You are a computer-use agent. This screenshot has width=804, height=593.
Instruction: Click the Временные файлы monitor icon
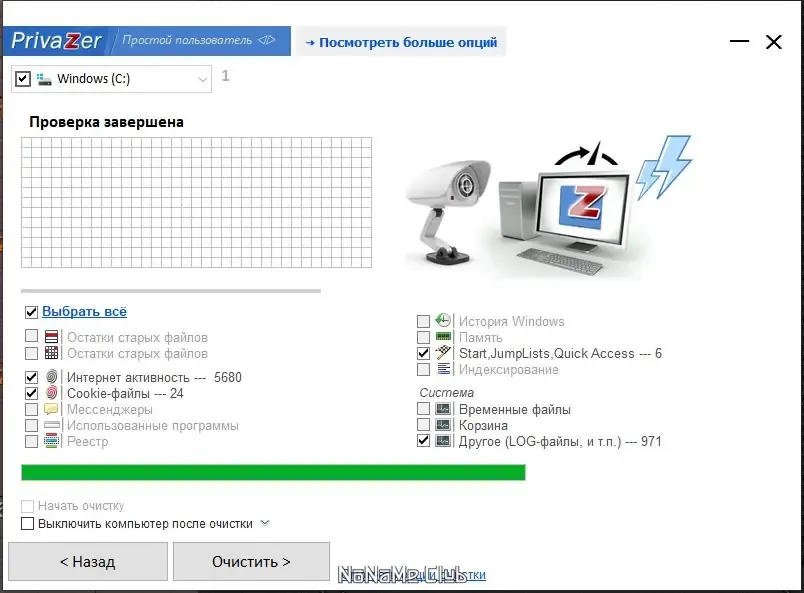pyautogui.click(x=443, y=409)
